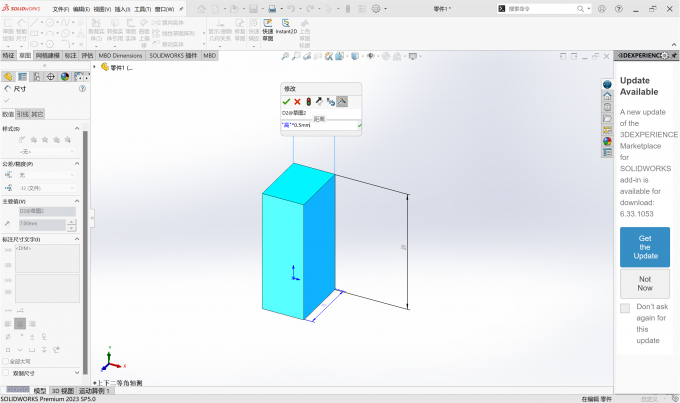Open the tolerance type 无 dropdown
The width and height of the screenshot is (680, 403).
(47, 175)
